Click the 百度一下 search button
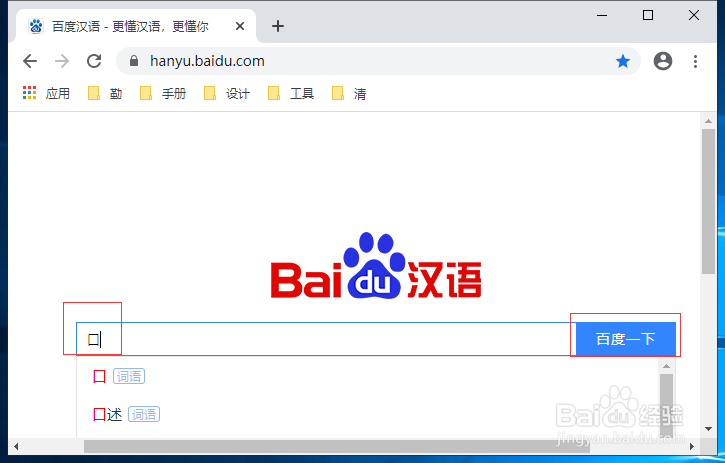Viewport: 725px width, 463px height. coord(626,339)
